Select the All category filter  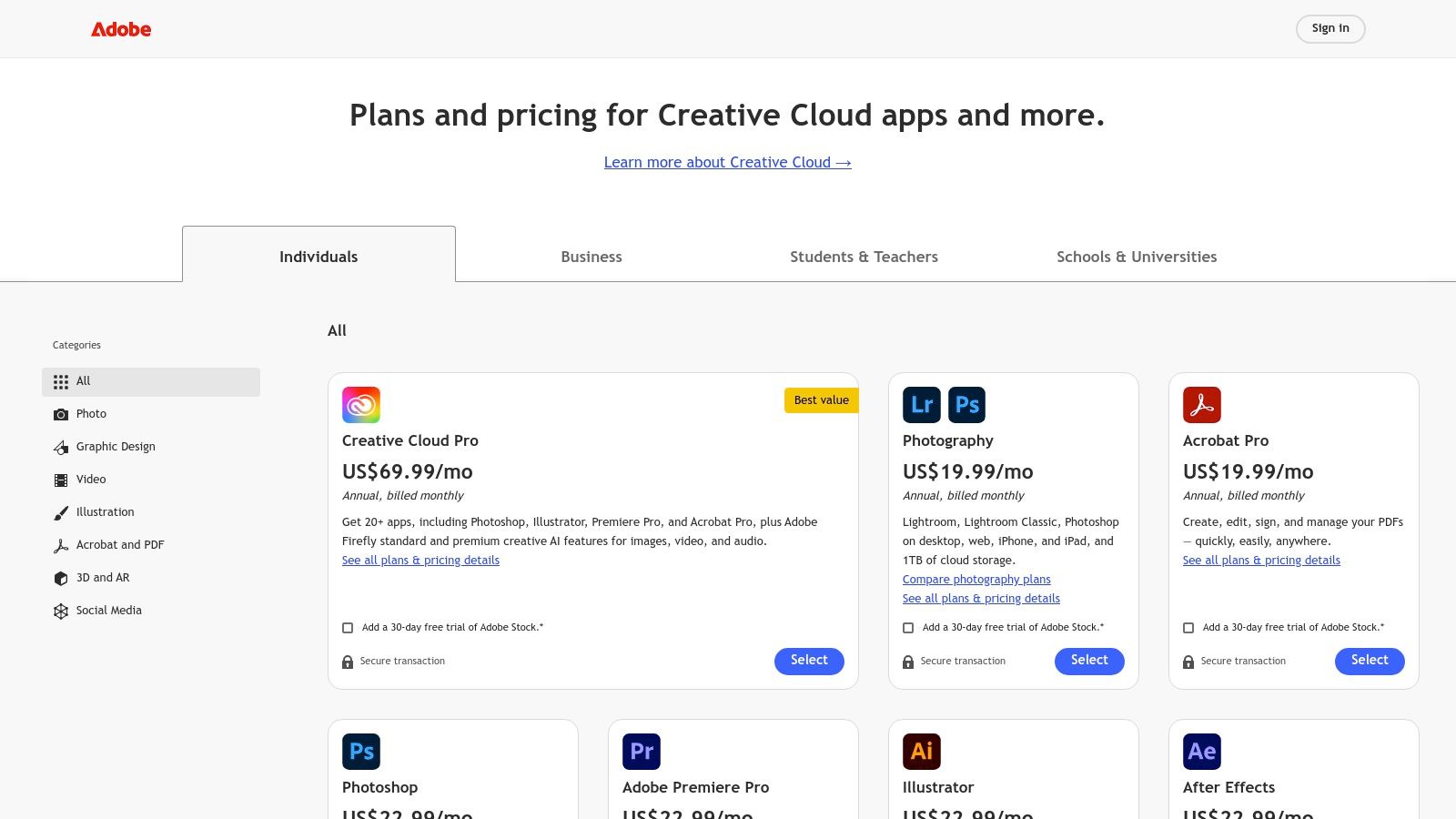(x=151, y=382)
